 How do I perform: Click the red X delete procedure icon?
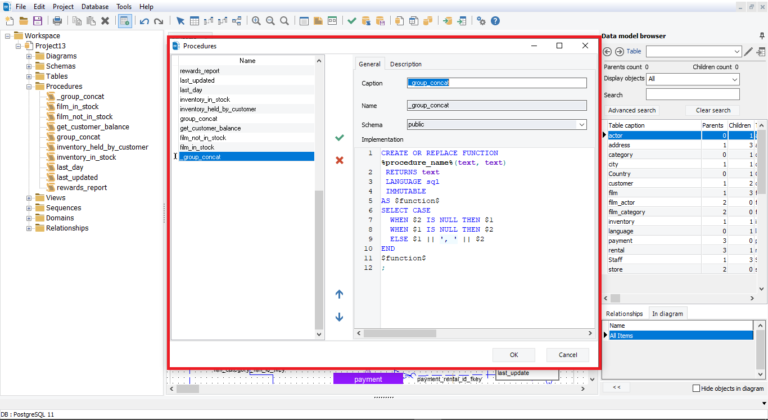339,160
